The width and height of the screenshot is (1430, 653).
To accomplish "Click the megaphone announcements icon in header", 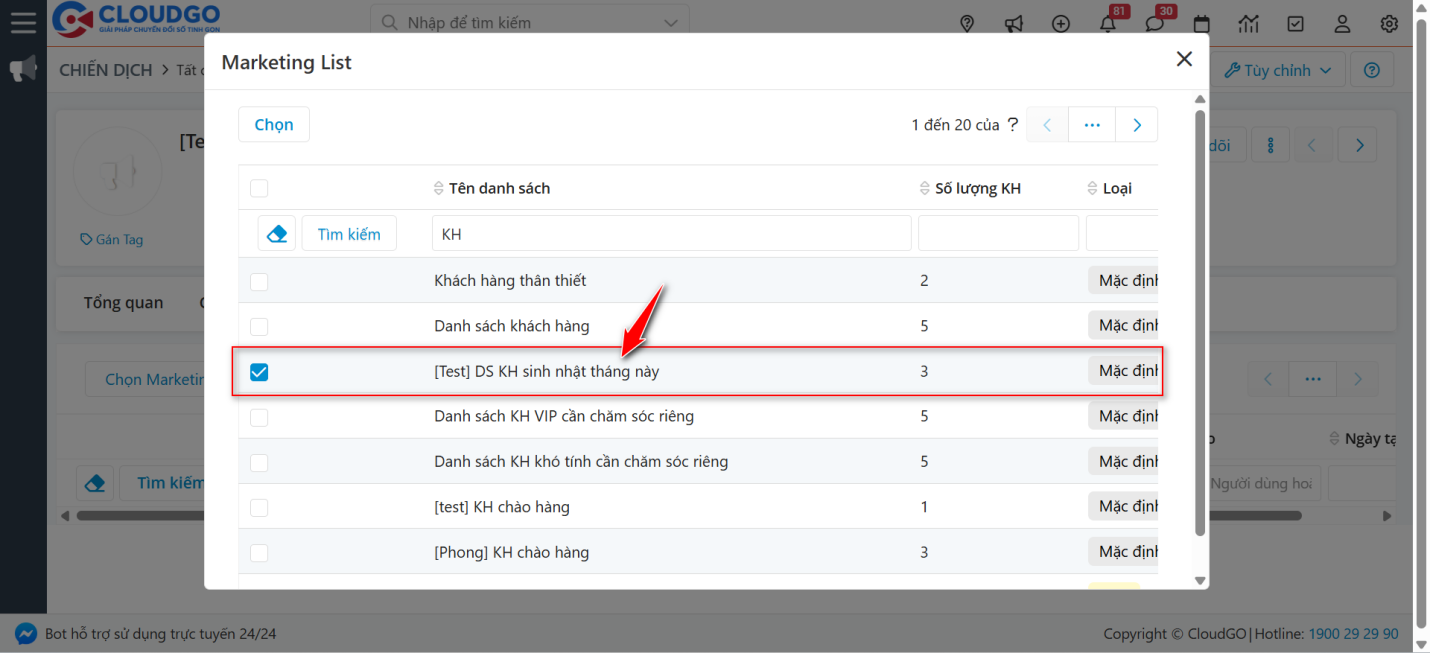I will (x=1014, y=24).
